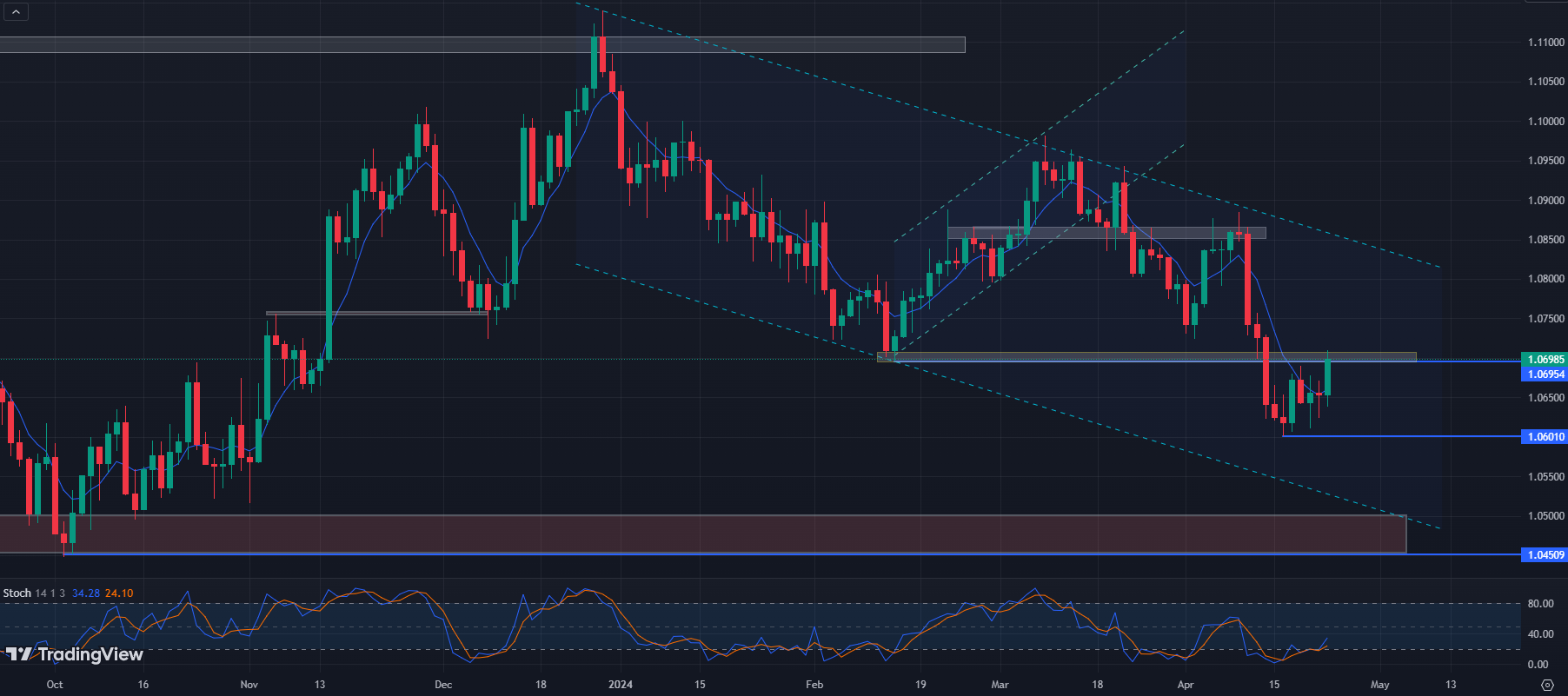Click the Nov label on time axis
Screen dimensions: 1568x696
coord(249,685)
